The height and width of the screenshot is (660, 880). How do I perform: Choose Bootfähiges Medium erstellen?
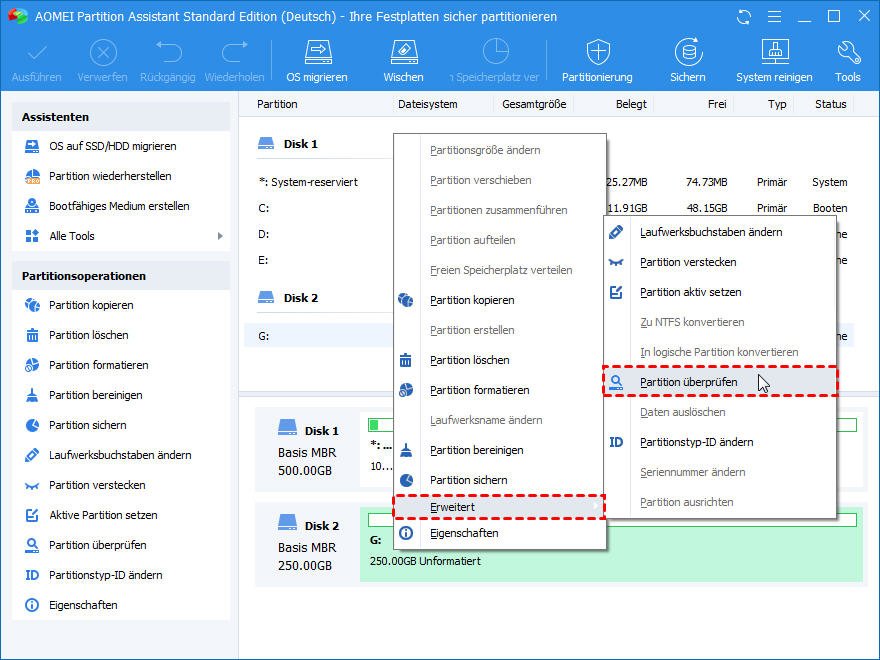[121, 206]
